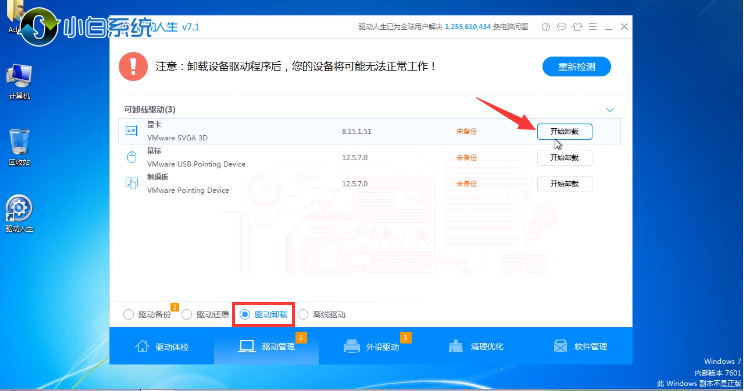This screenshot has width=744, height=391.
Task: Select the 高级驱动 radio option
Action: click(303, 315)
